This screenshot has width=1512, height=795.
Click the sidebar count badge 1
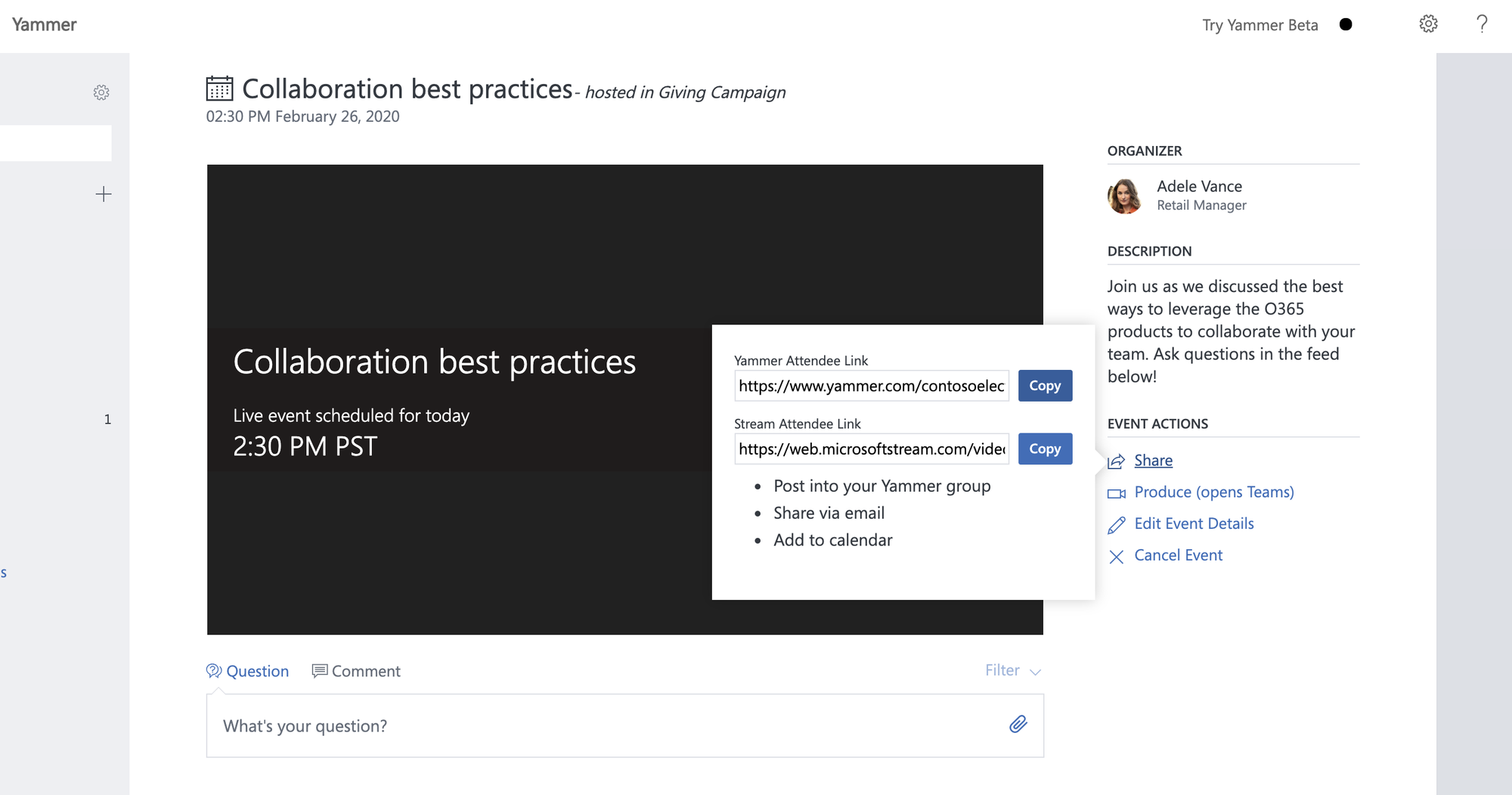(x=107, y=419)
